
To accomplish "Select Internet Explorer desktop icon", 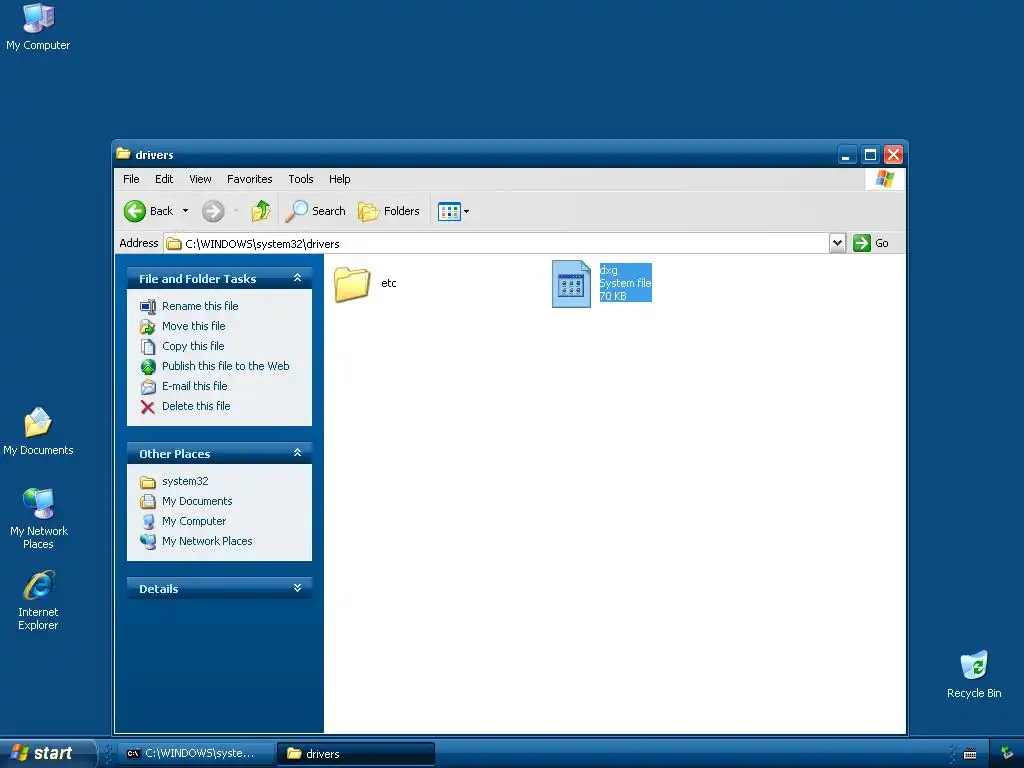I will click(38, 600).
